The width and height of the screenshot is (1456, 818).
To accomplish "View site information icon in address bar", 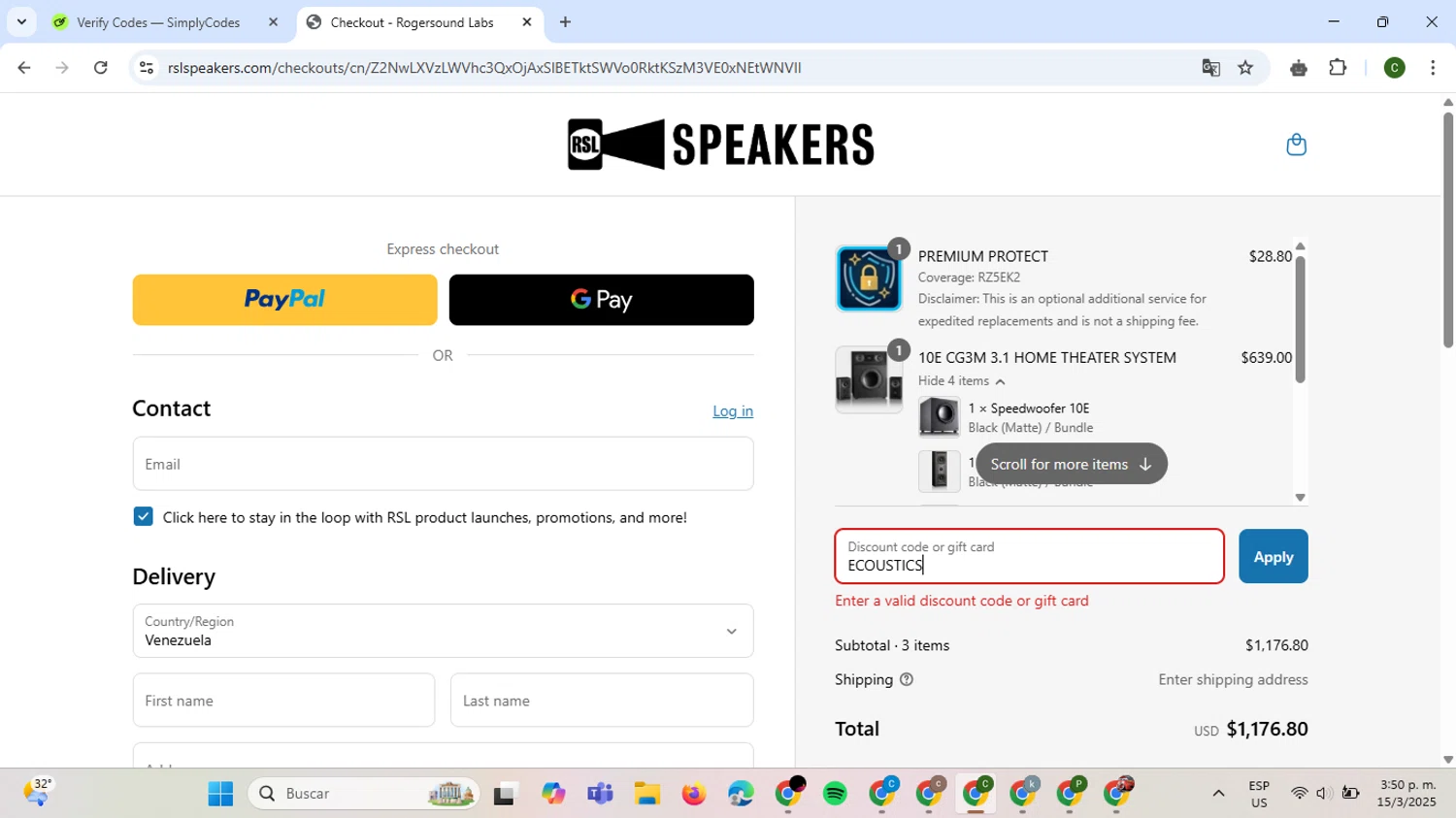I will tap(147, 68).
